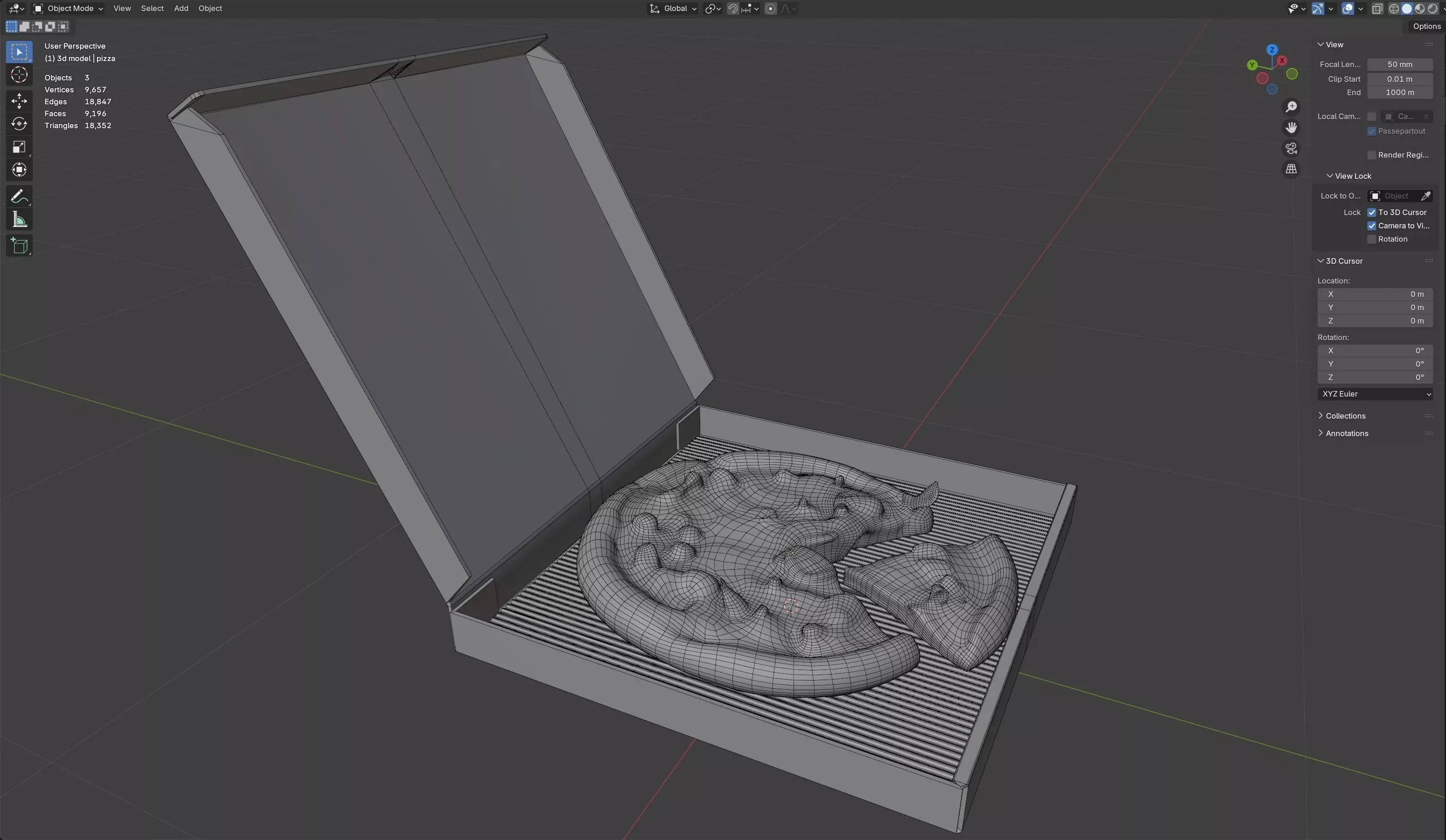Viewport: 1446px width, 840px height.
Task: Select the Select Box tool
Action: tap(19, 51)
